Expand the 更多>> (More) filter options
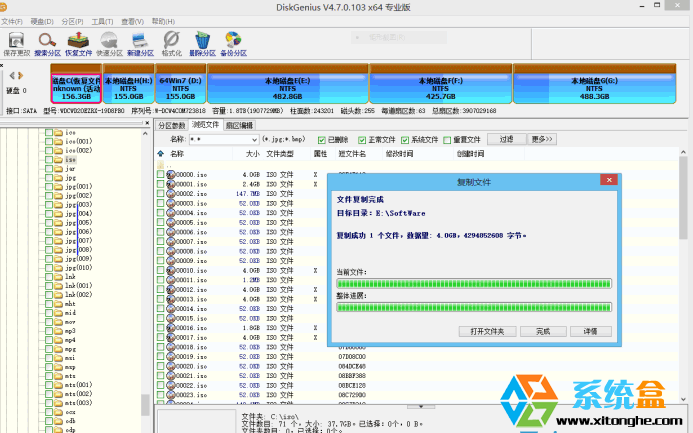 (x=542, y=139)
